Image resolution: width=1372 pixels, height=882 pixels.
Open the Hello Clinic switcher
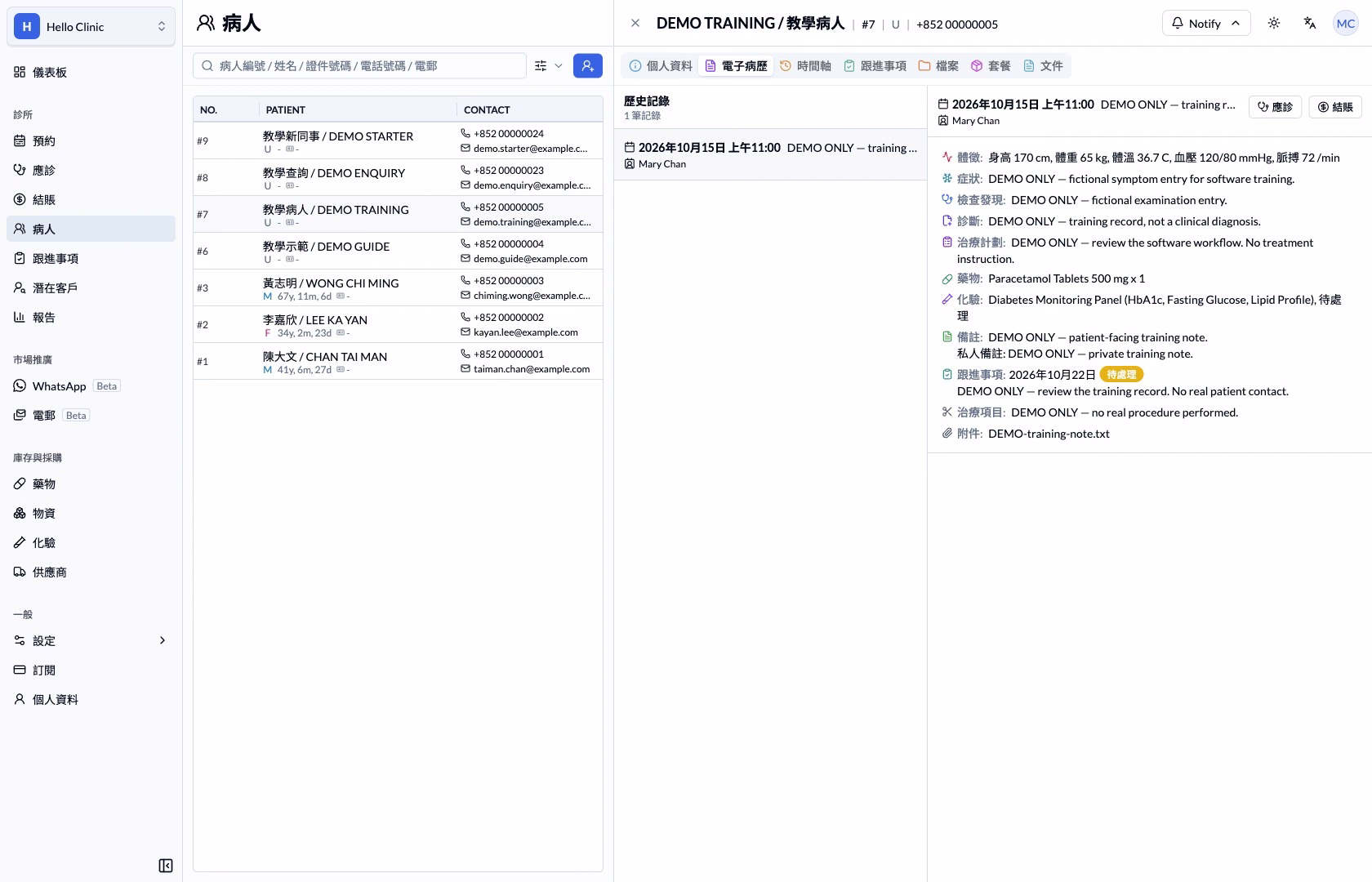91,27
